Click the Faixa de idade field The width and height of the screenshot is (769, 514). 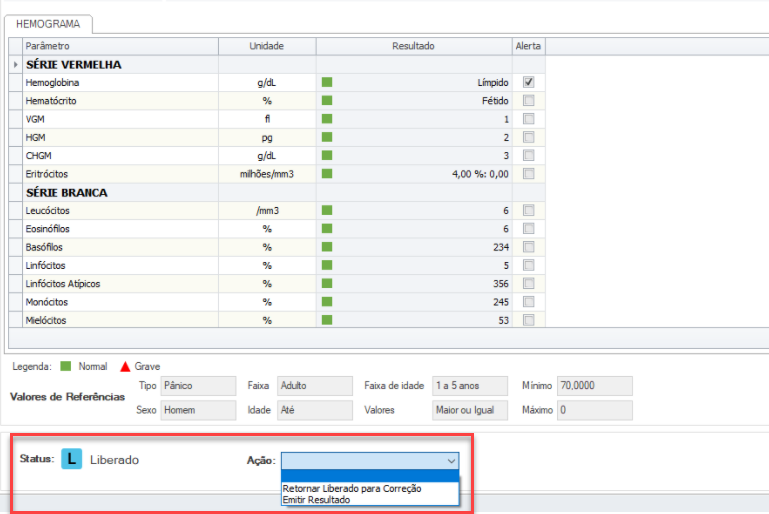(x=470, y=386)
